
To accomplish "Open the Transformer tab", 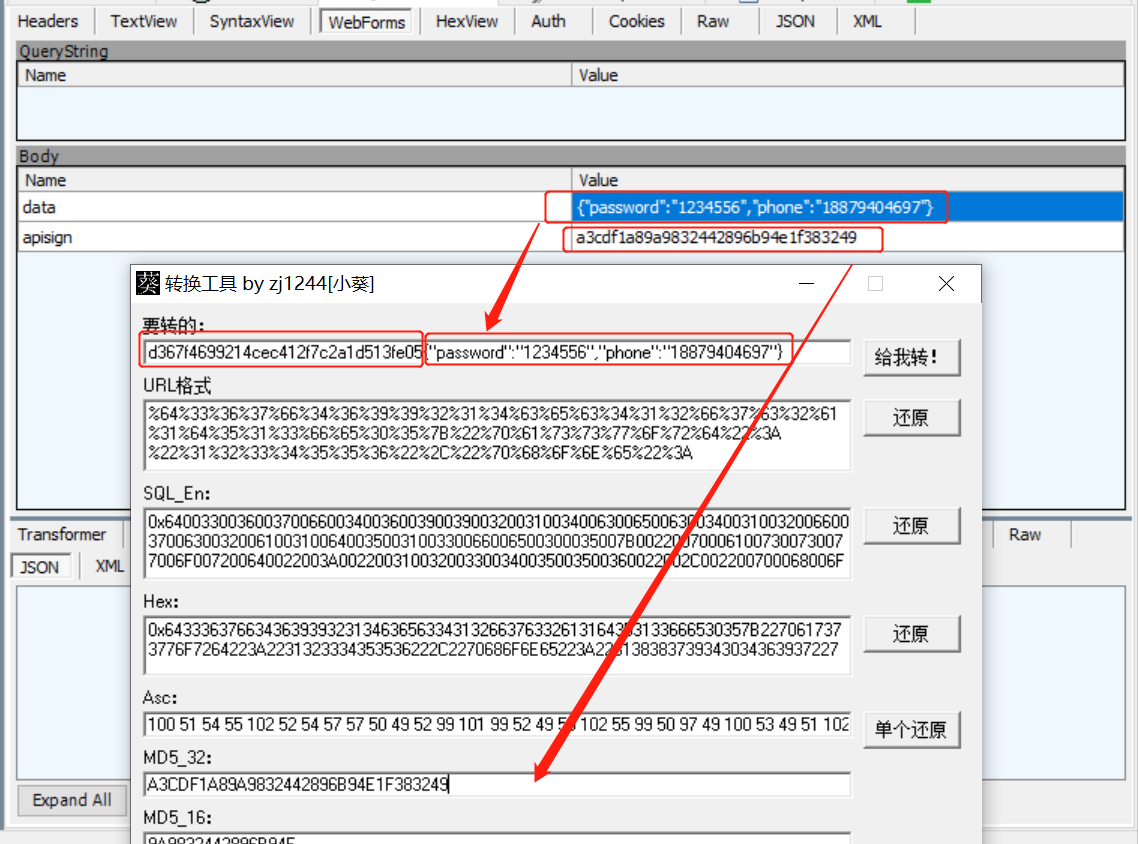I will 62,535.
